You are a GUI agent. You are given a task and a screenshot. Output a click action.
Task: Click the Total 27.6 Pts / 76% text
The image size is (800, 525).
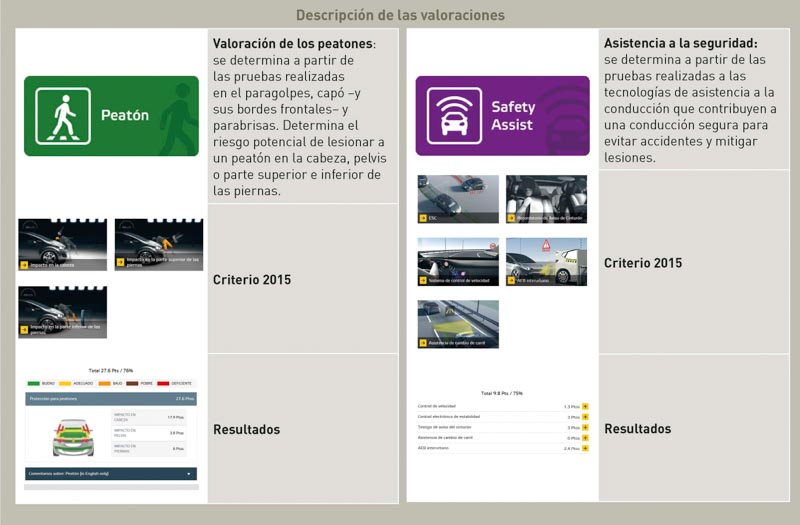pos(111,371)
